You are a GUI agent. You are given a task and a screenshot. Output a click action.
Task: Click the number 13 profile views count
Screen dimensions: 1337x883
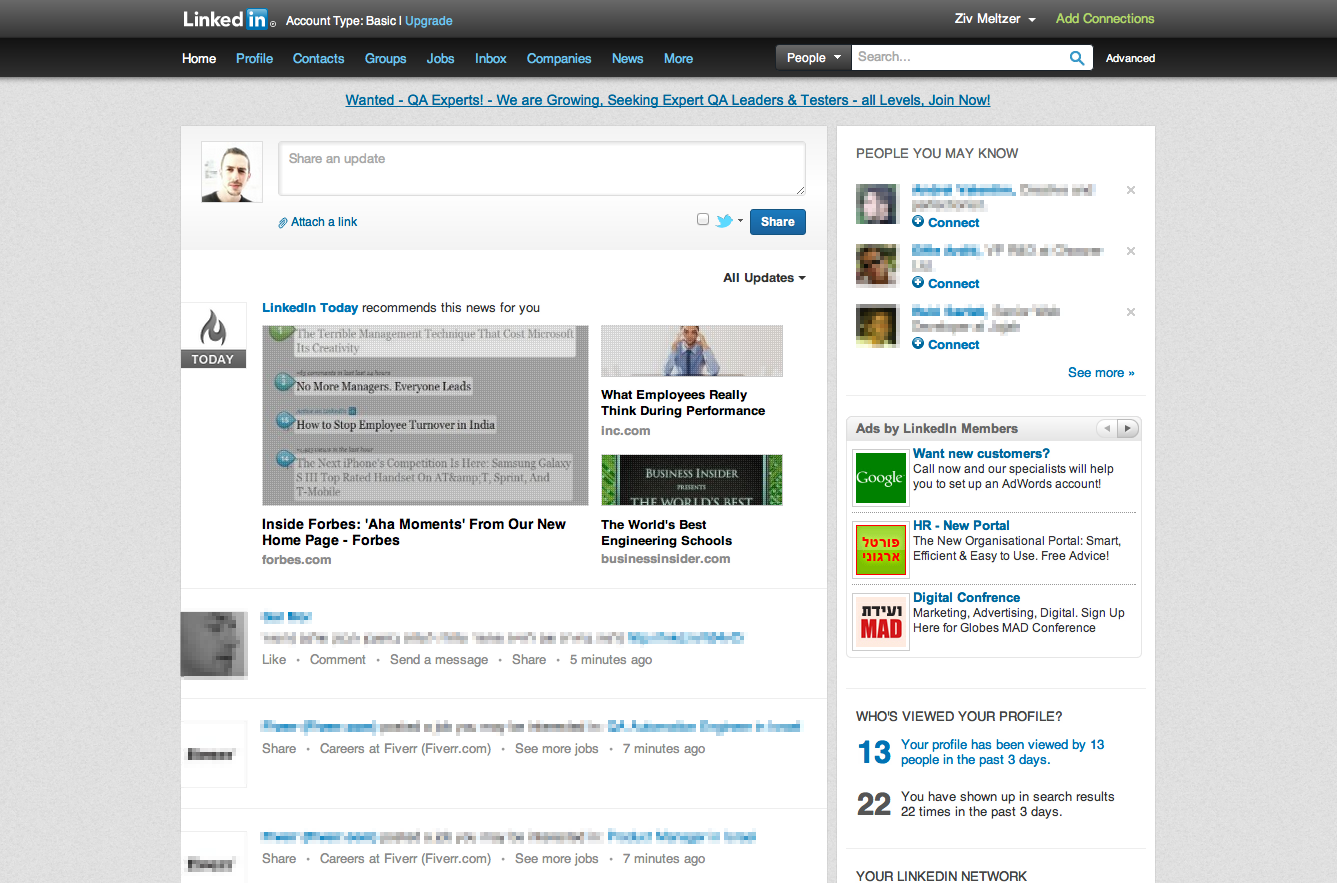[874, 752]
